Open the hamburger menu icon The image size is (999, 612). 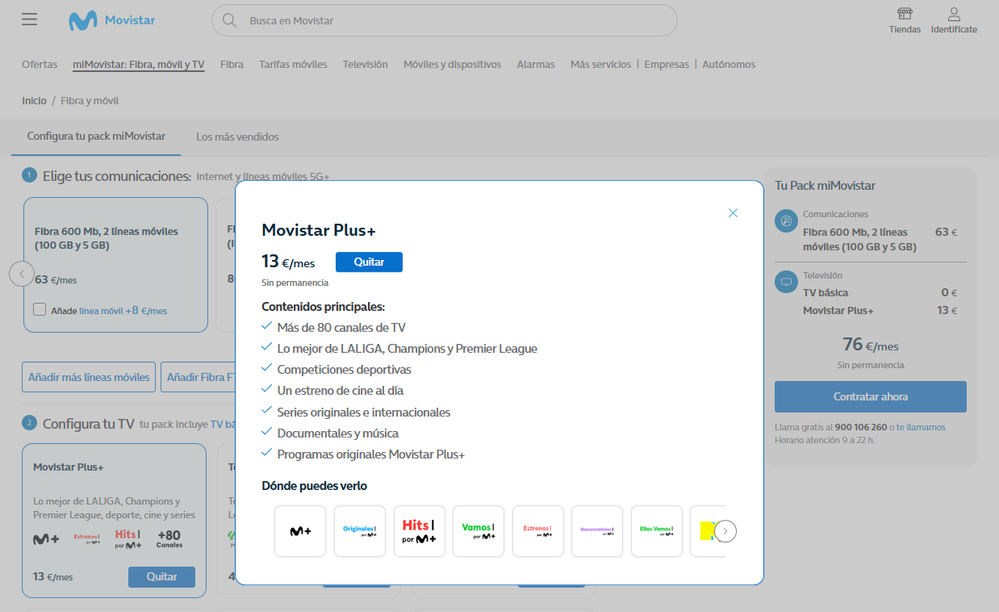(29, 20)
